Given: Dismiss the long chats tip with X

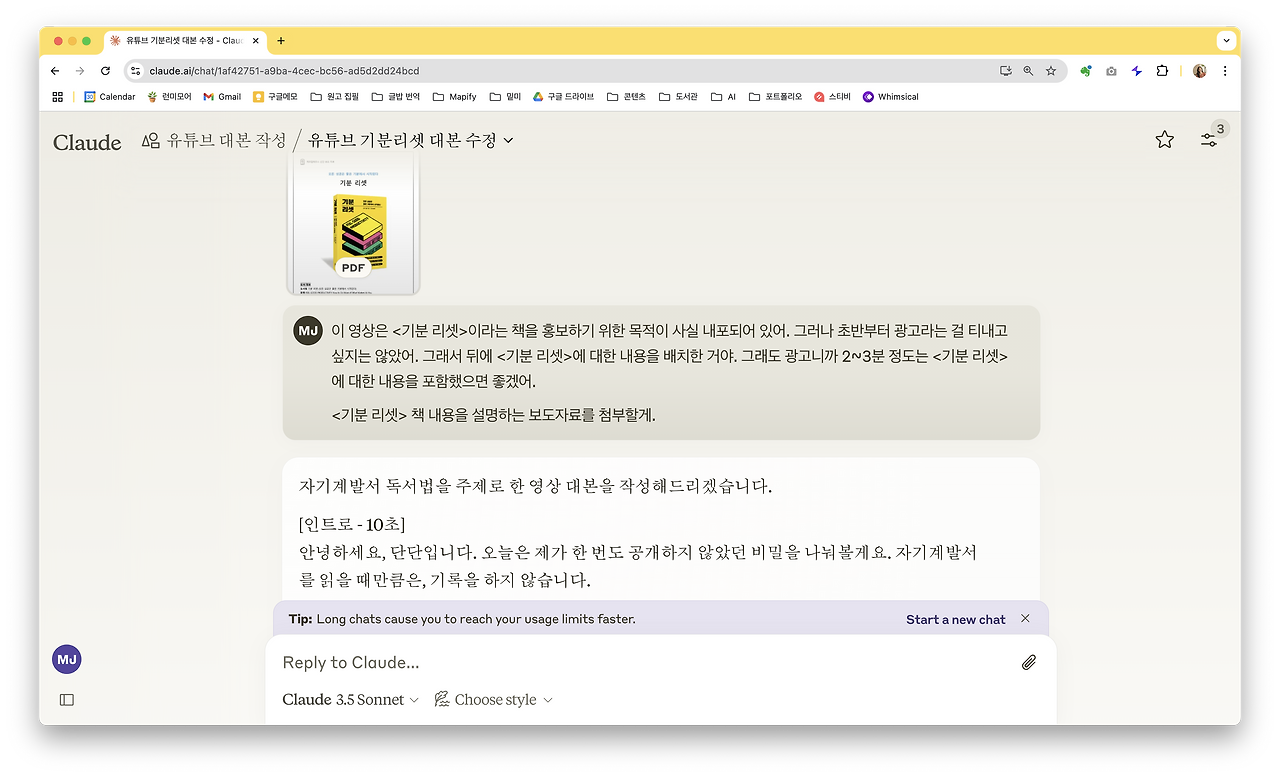Looking at the screenshot, I should click(1024, 618).
